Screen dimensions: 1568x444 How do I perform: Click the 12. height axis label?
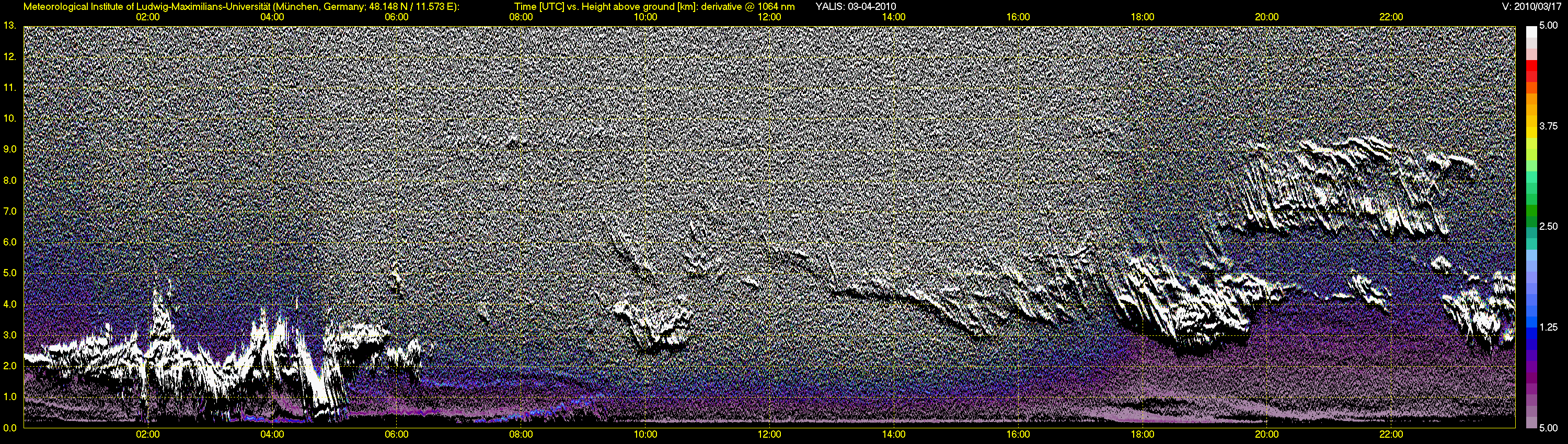point(10,56)
